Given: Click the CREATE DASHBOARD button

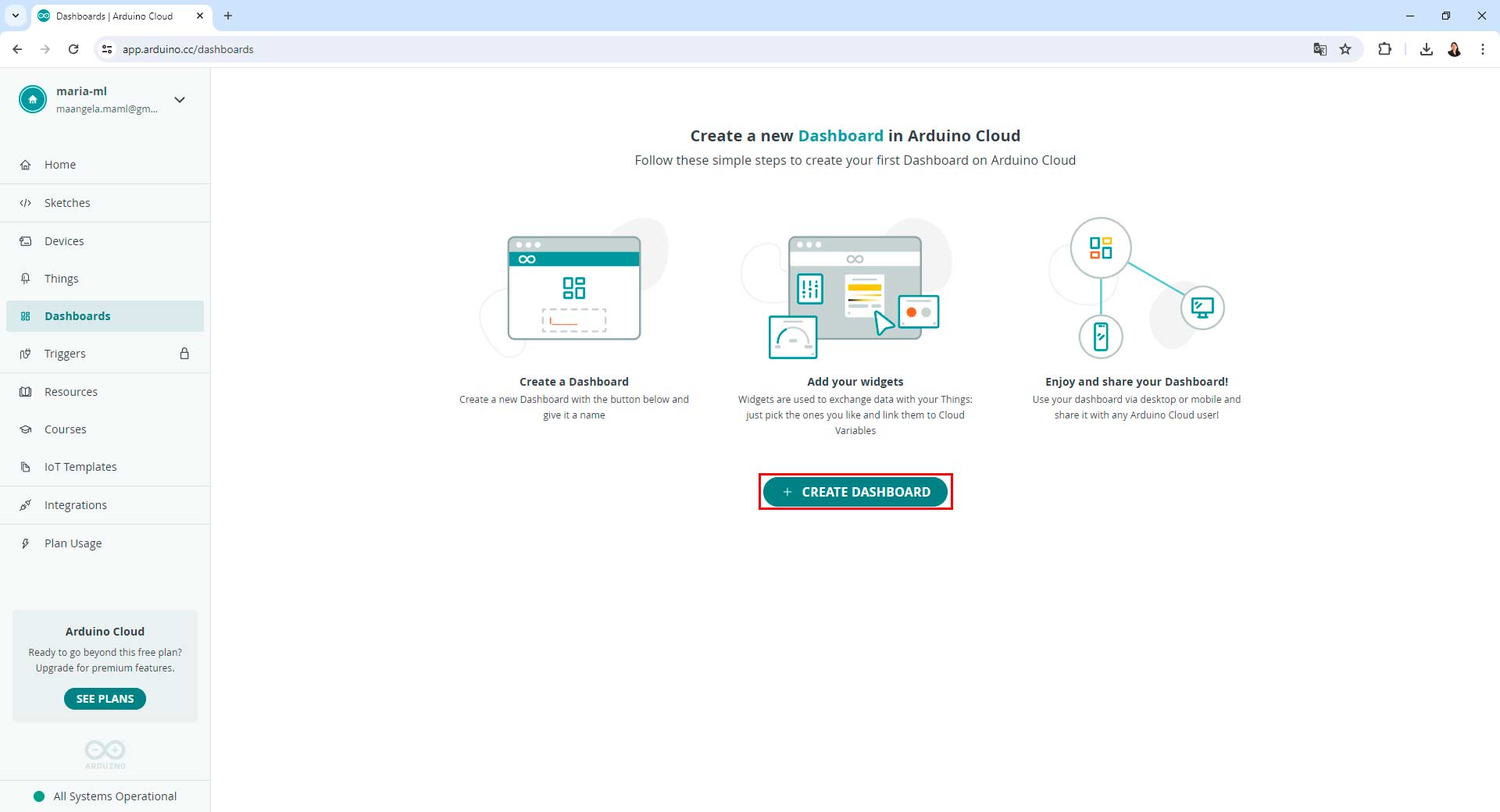Looking at the screenshot, I should tap(855, 492).
